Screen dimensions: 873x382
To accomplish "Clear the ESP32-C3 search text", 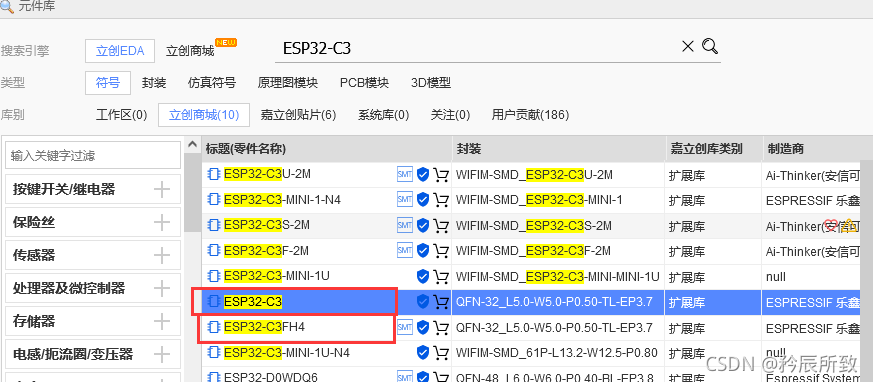I will (688, 47).
